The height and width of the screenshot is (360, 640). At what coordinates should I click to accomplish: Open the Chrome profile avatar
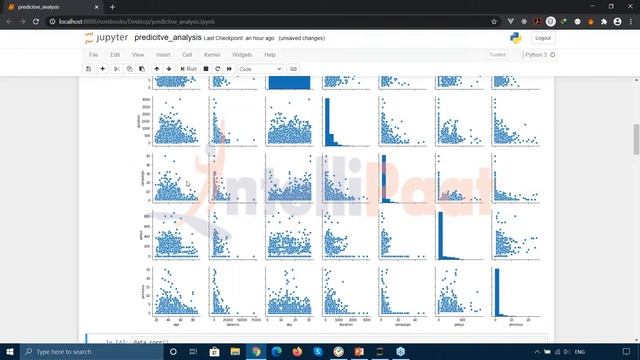pyautogui.click(x=617, y=21)
